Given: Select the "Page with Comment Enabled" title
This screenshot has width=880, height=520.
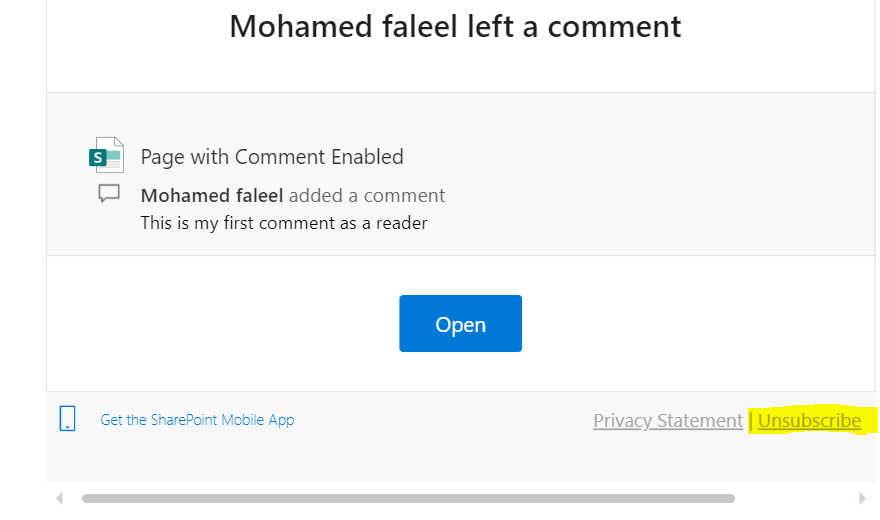Looking at the screenshot, I should click(272, 157).
